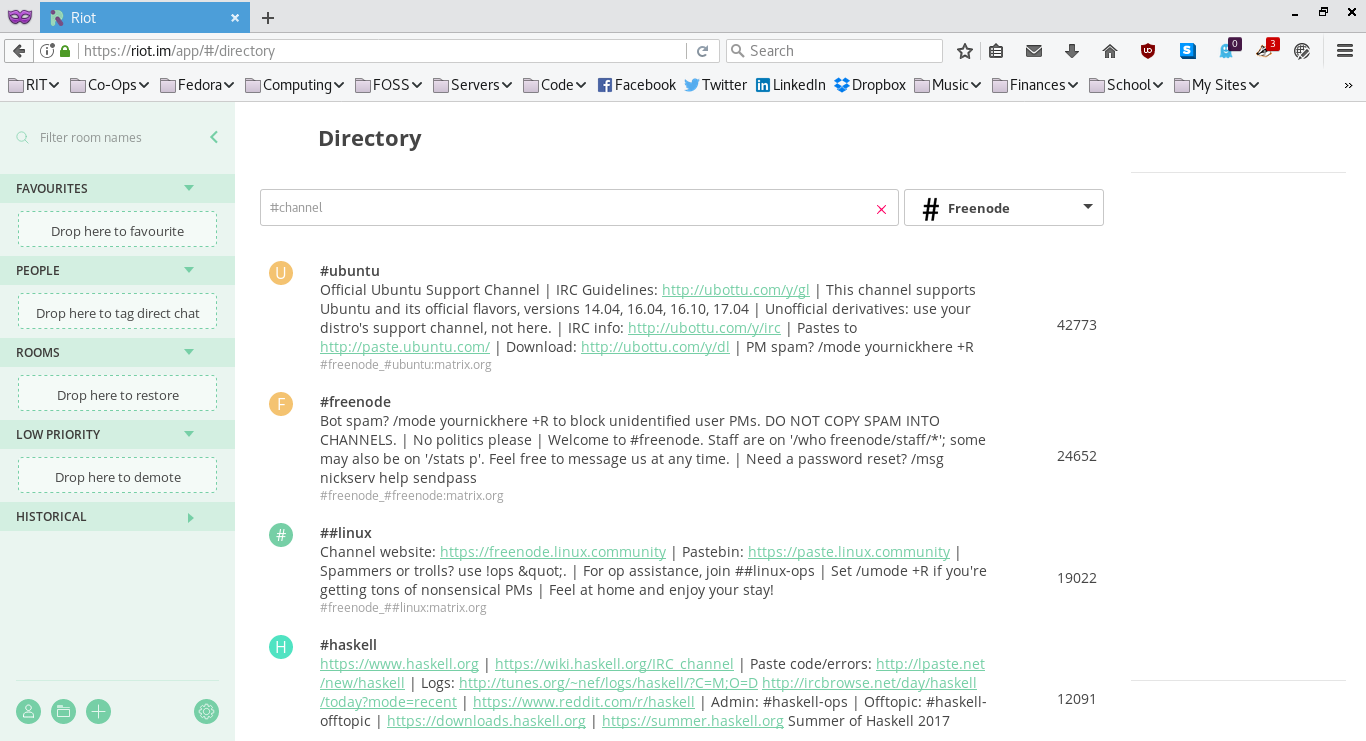Bookmark this page with the star icon
The width and height of the screenshot is (1366, 741).
point(964,50)
